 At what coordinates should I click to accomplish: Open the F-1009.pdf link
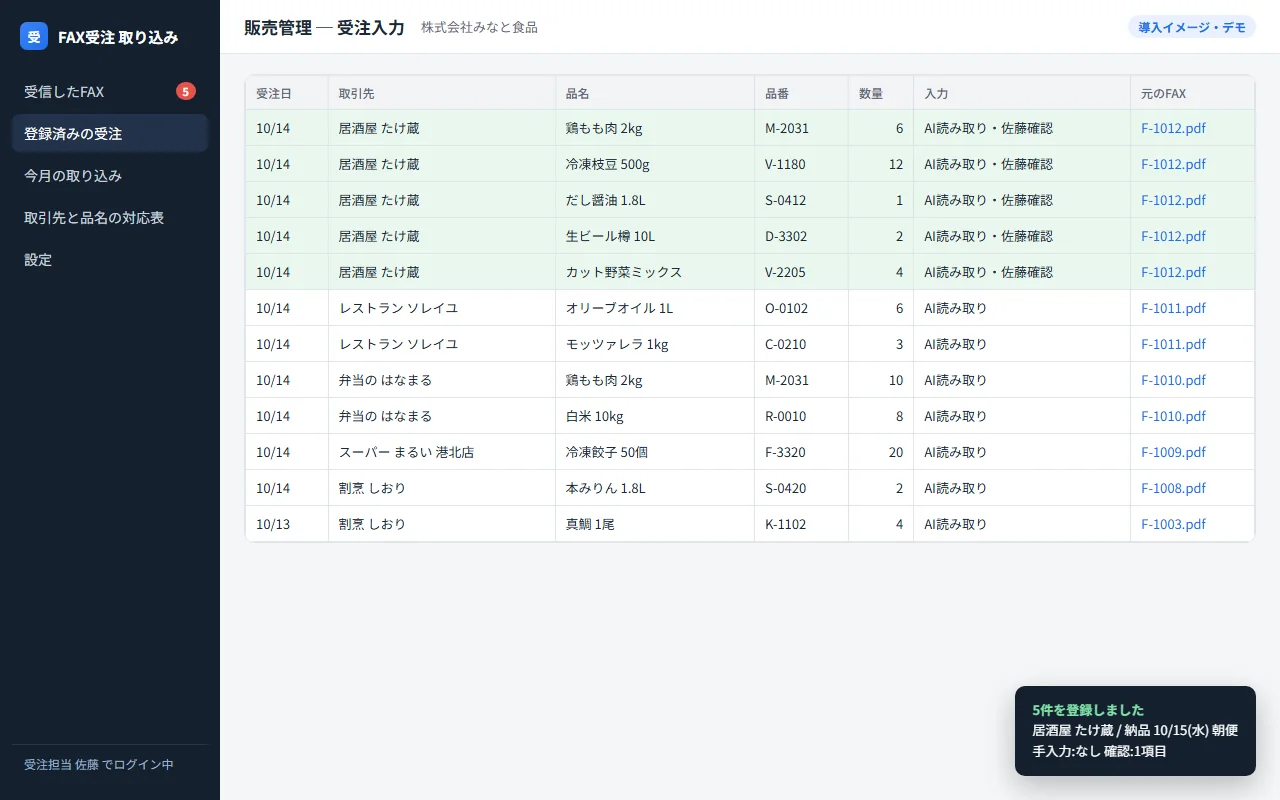pyautogui.click(x=1173, y=452)
